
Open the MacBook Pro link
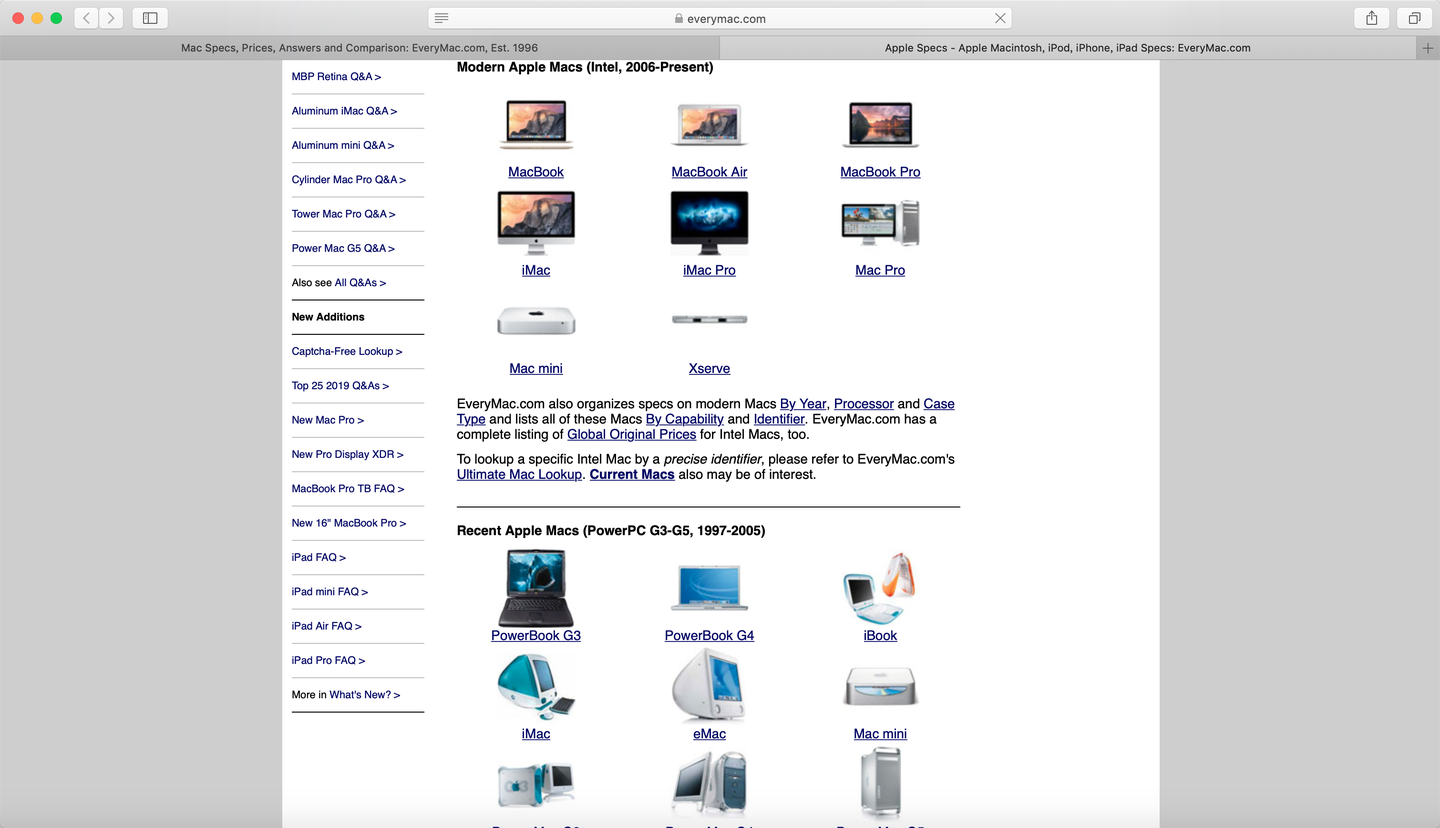(880, 172)
